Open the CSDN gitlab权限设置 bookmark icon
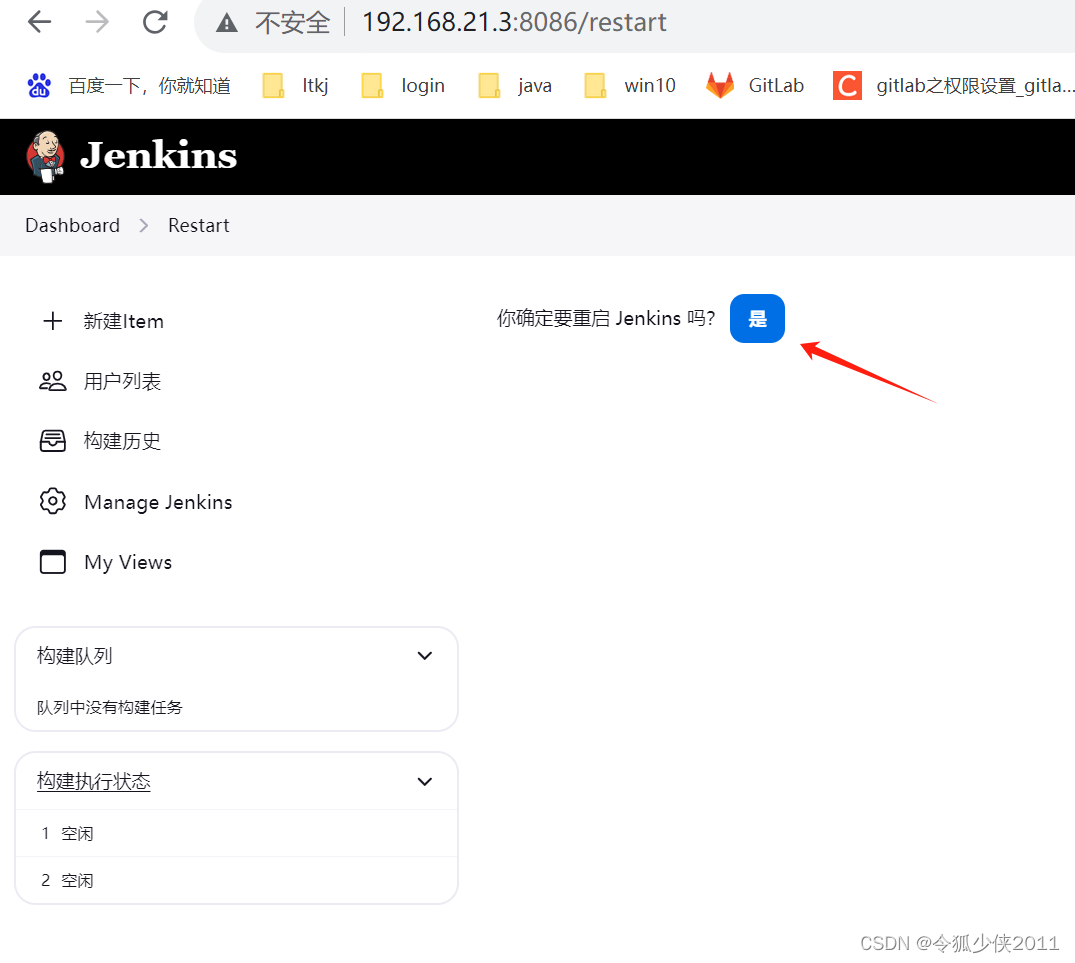Screen dimensions: 1075x963 click(847, 86)
